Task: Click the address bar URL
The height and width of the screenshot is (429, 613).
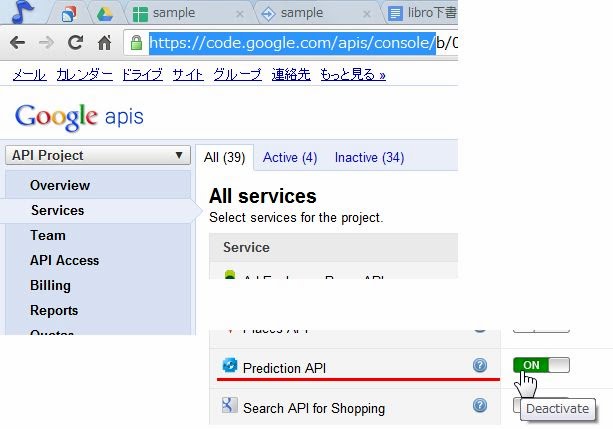Action: click(290, 44)
